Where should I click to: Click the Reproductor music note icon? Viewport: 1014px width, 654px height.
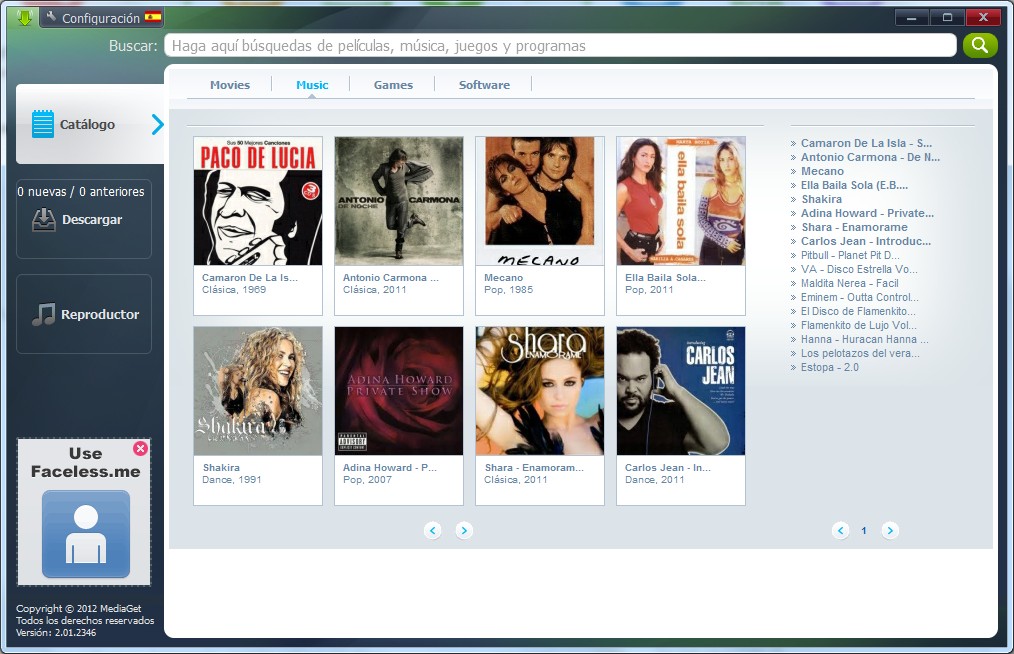coord(43,314)
